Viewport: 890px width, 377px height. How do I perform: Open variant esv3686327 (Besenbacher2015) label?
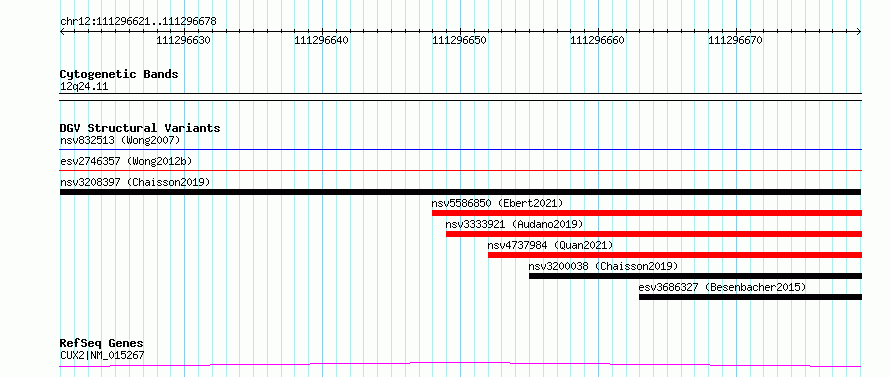pyautogui.click(x=722, y=287)
